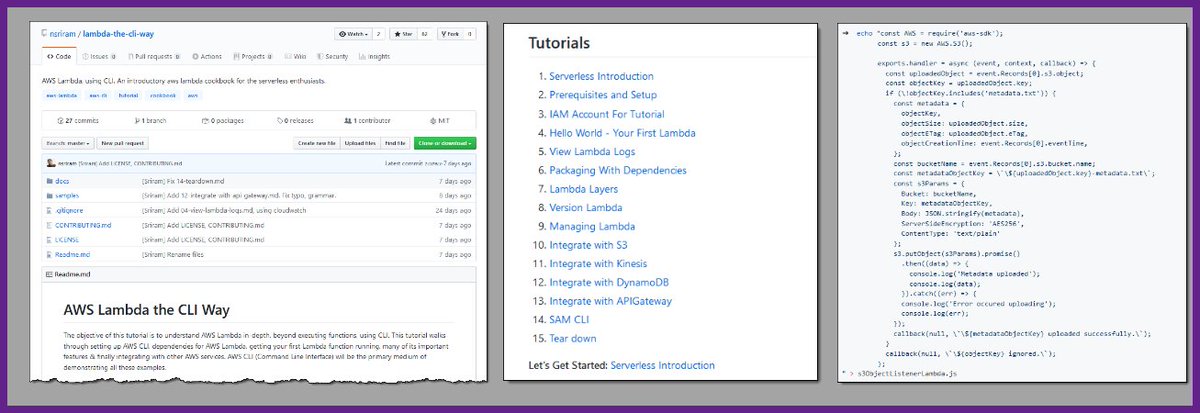View the 1 branch listing
Viewport: 1200px width, 413px height.
[x=150, y=121]
